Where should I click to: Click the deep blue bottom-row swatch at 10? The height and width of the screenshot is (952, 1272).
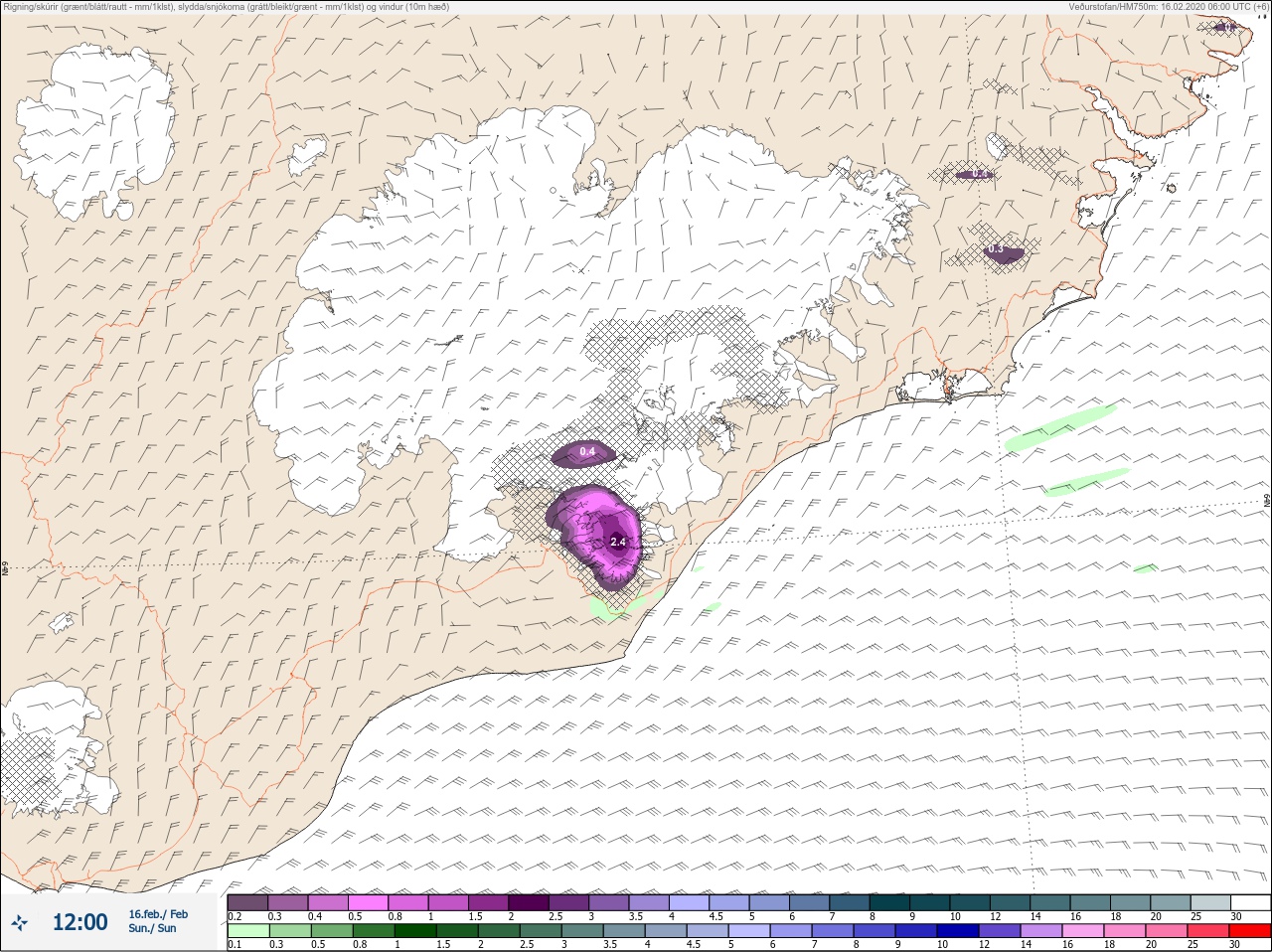958,931
